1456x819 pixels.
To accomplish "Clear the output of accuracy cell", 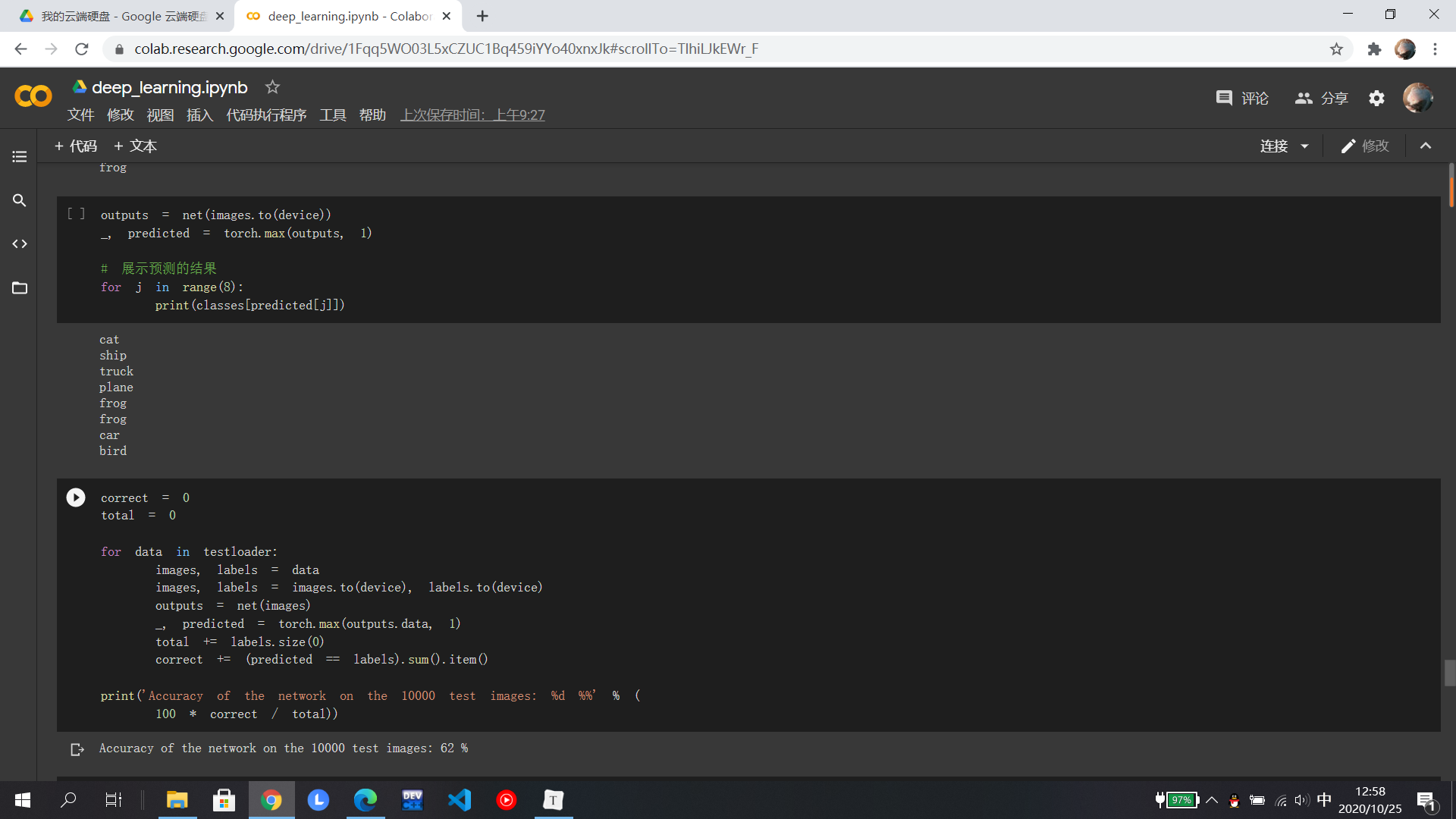I will pos(77,749).
